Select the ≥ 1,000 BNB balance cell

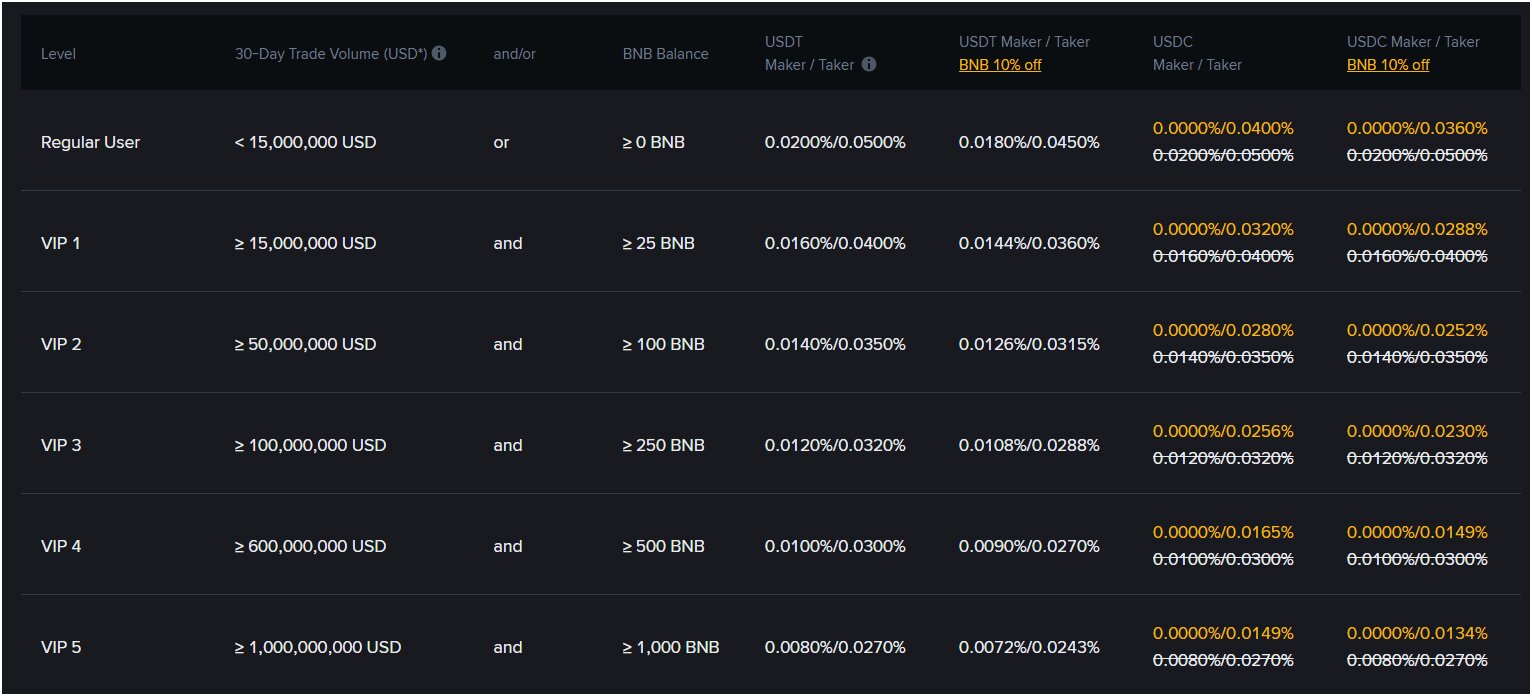click(671, 647)
